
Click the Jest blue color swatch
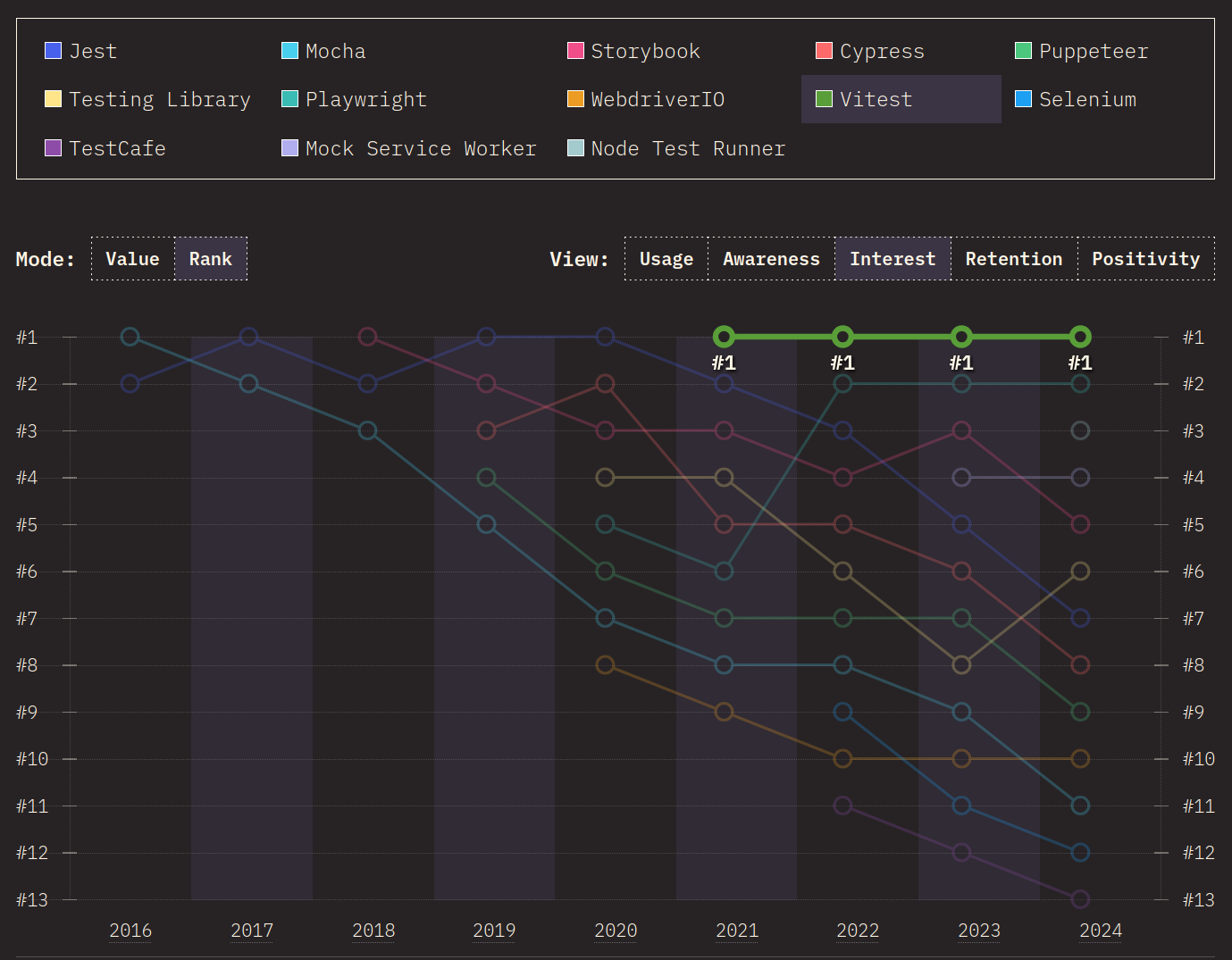pyautogui.click(x=53, y=51)
